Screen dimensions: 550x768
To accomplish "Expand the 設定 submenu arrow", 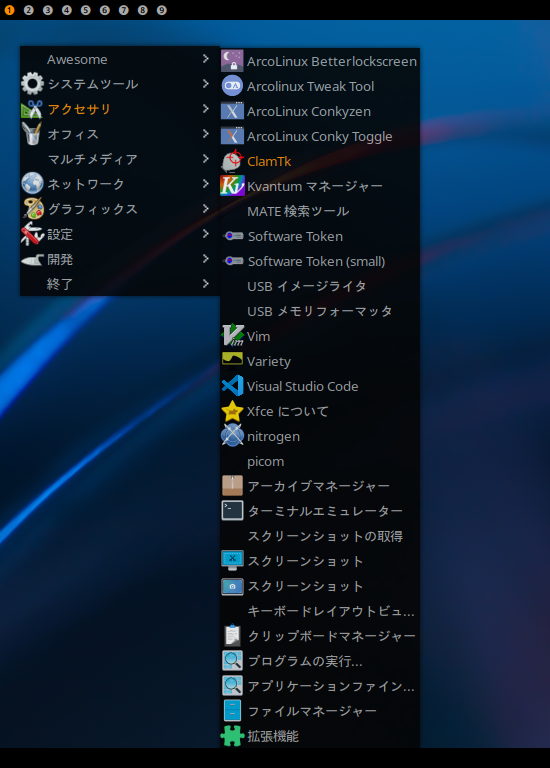I will tap(206, 234).
